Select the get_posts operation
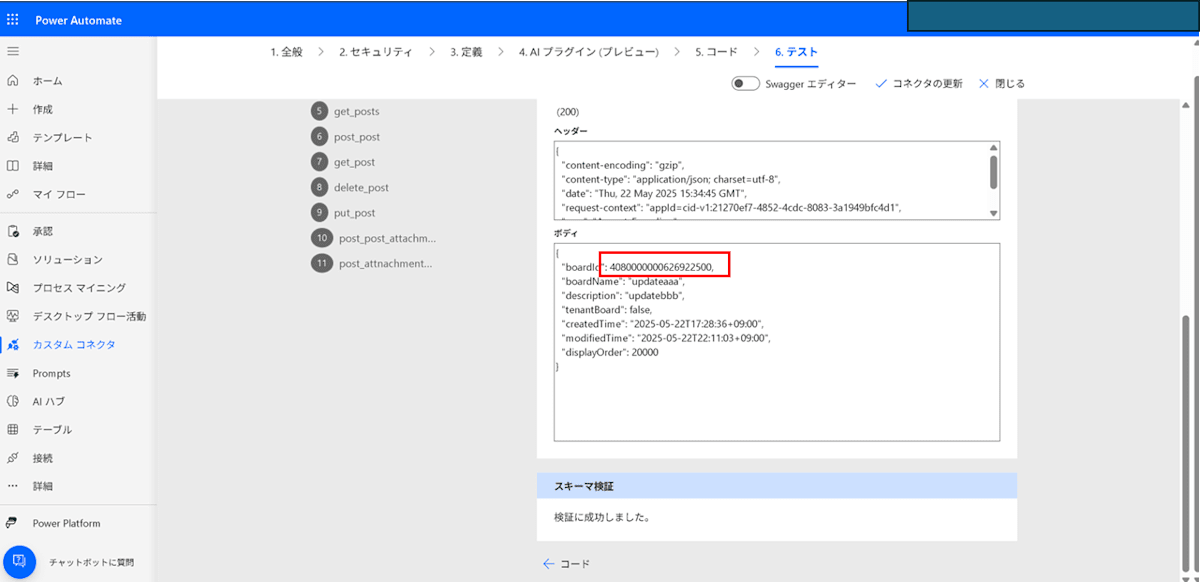This screenshot has width=1200, height=582. 357,111
